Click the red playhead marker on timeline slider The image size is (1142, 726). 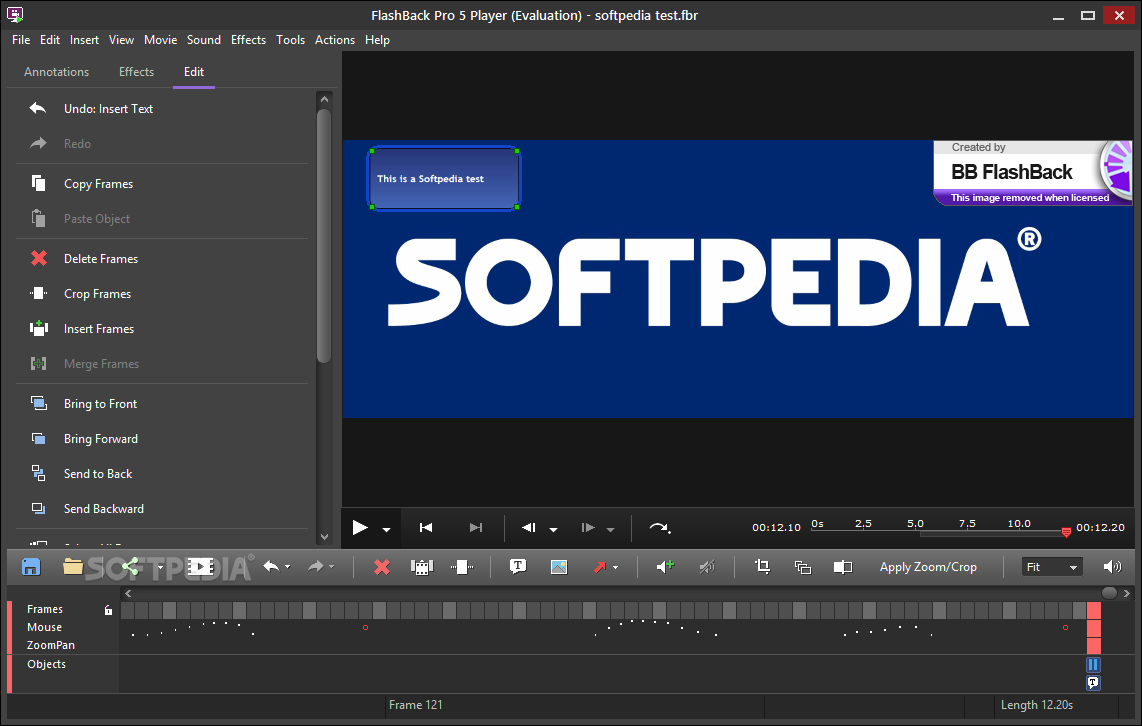[1066, 532]
